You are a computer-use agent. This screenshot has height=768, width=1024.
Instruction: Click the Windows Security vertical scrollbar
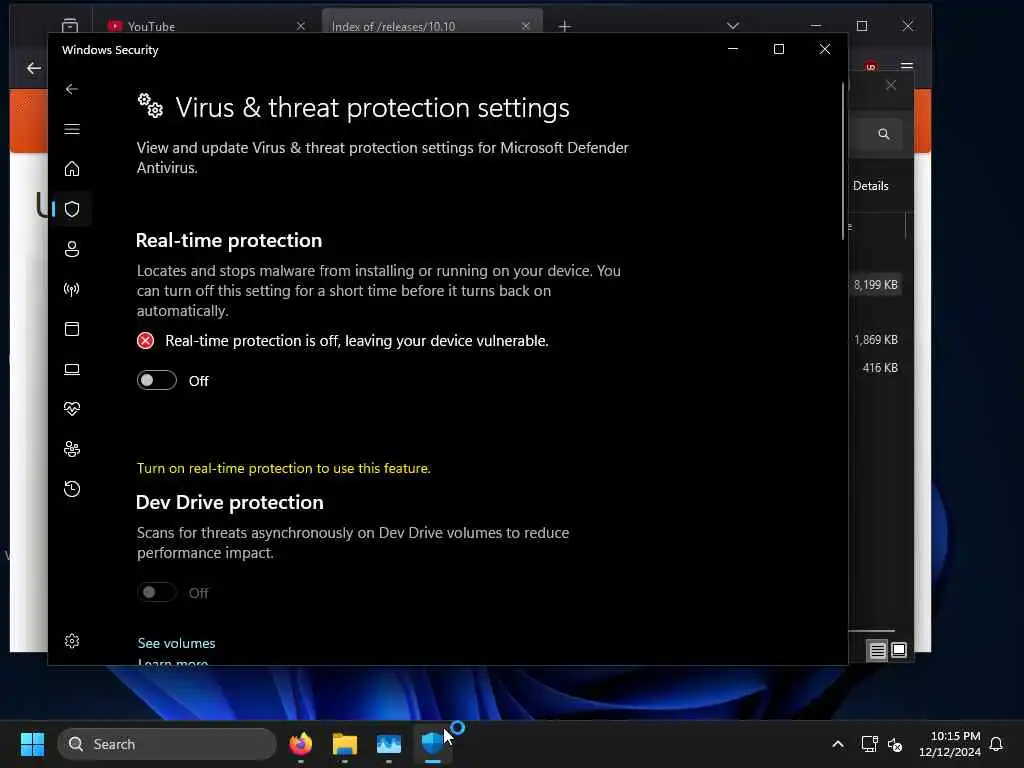(x=843, y=161)
